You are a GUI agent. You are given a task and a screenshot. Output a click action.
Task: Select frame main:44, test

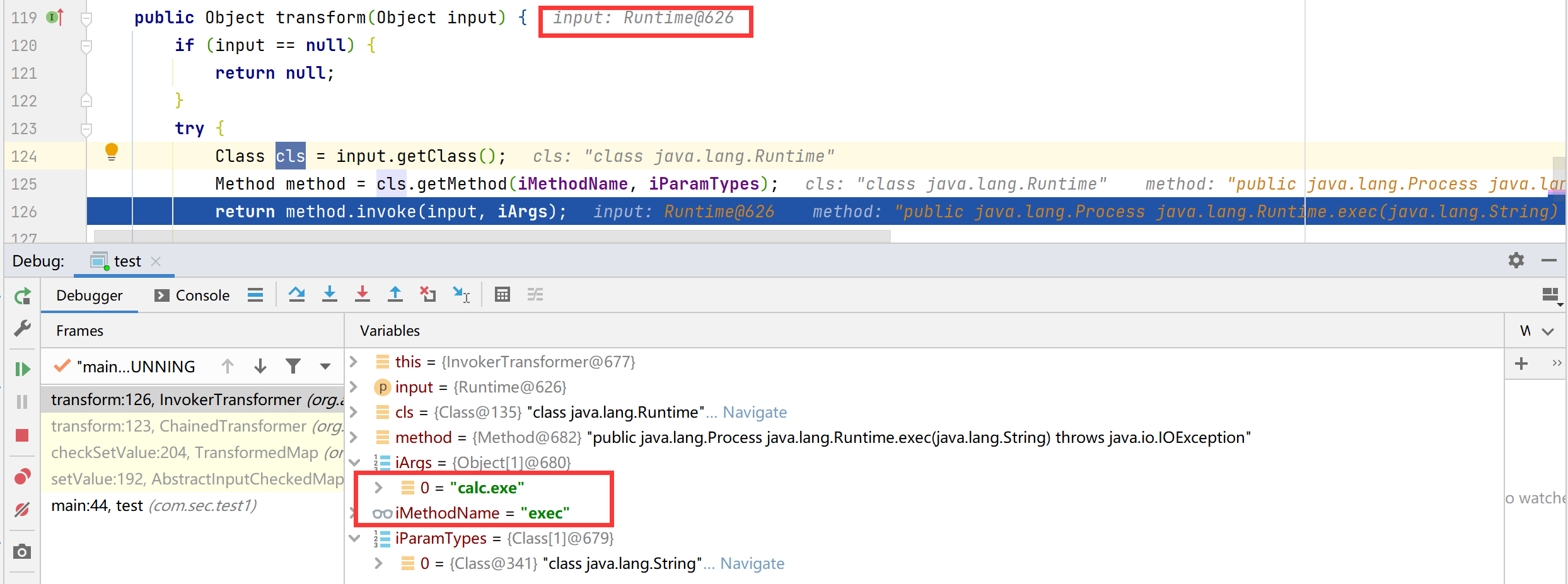coord(192,505)
